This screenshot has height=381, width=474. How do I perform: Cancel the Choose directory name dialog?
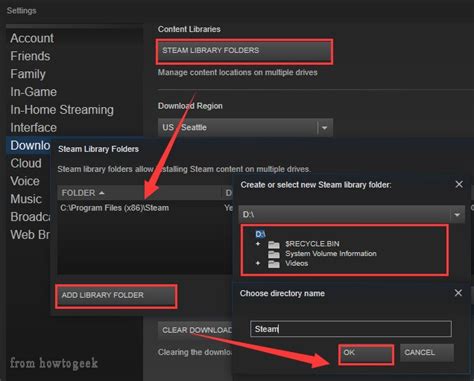coord(427,353)
